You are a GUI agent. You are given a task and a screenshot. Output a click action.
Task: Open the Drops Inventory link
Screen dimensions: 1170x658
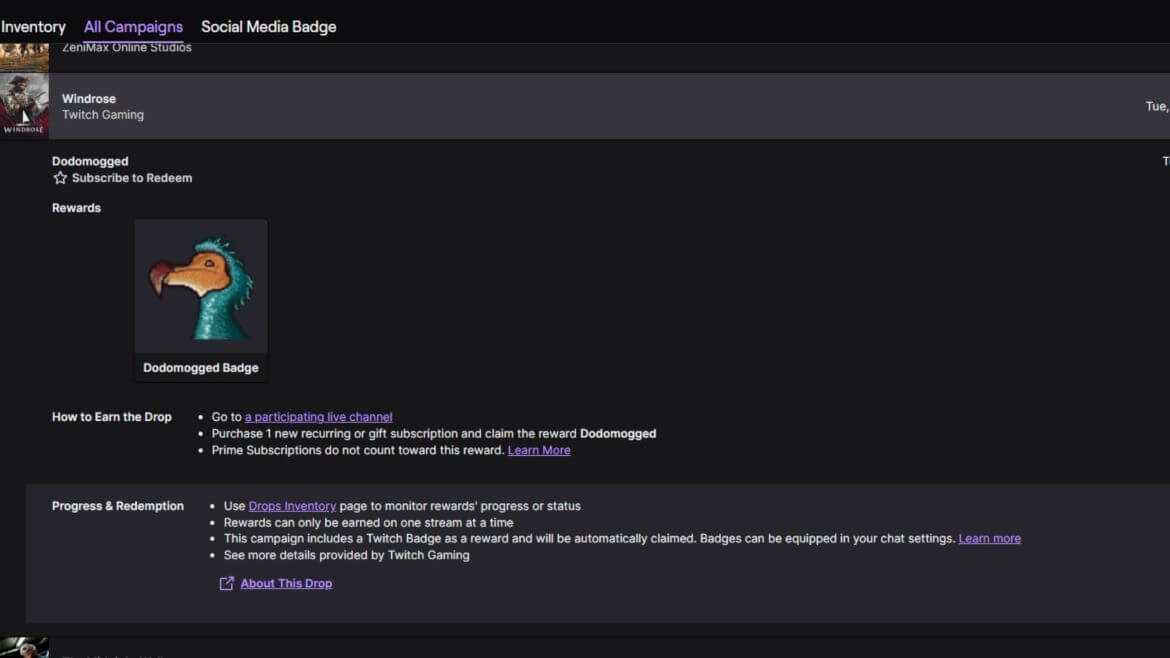(292, 507)
